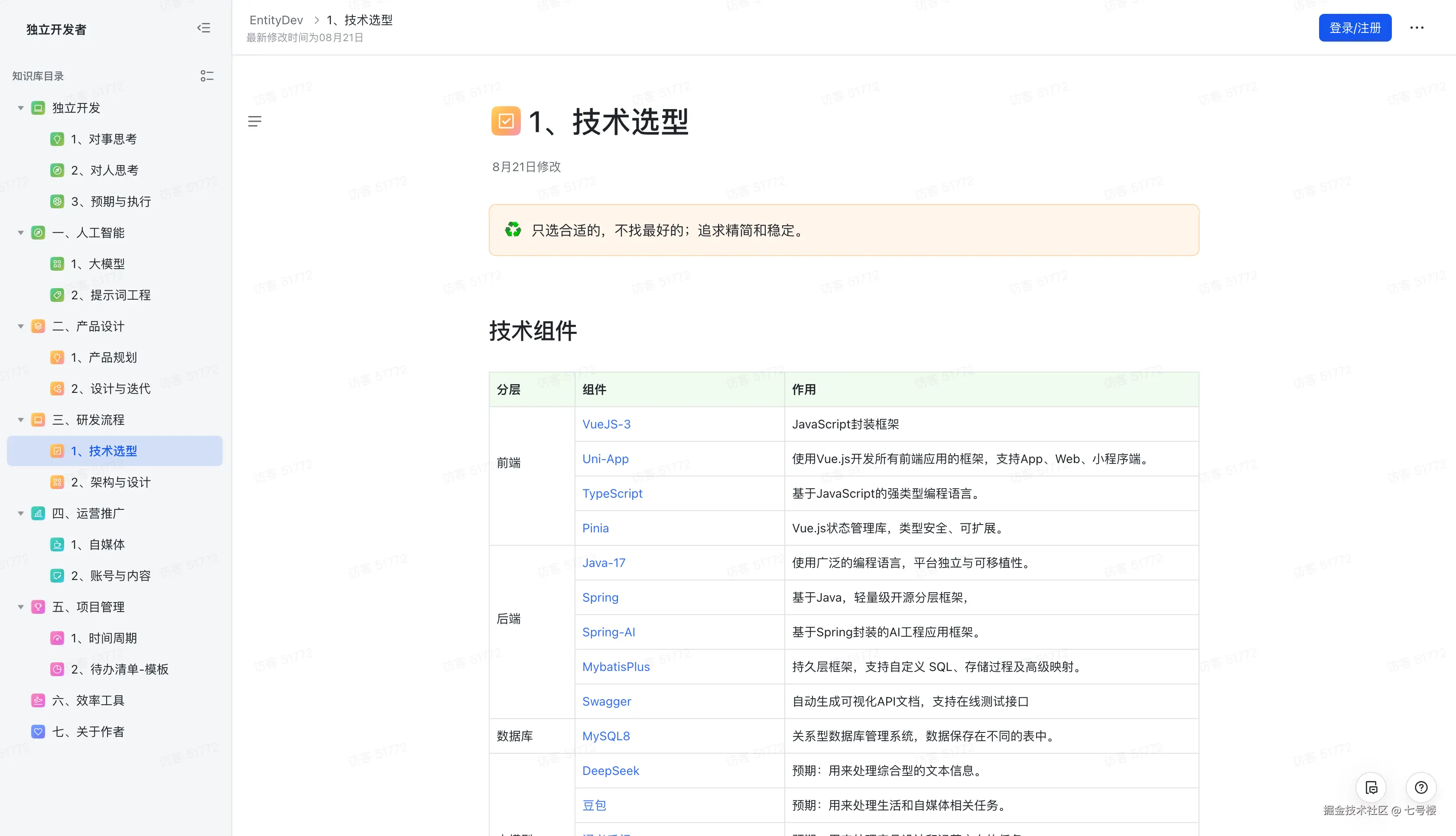Collapse the left sidebar panel
Viewport: 1456px width, 836px height.
(x=204, y=28)
